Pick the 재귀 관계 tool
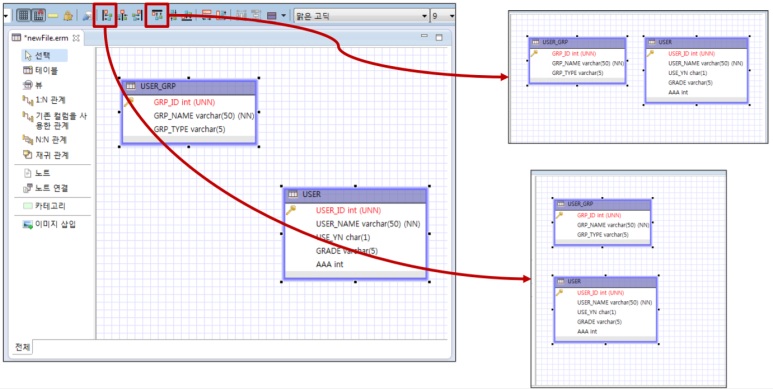The height and width of the screenshot is (389, 773). (x=45, y=155)
